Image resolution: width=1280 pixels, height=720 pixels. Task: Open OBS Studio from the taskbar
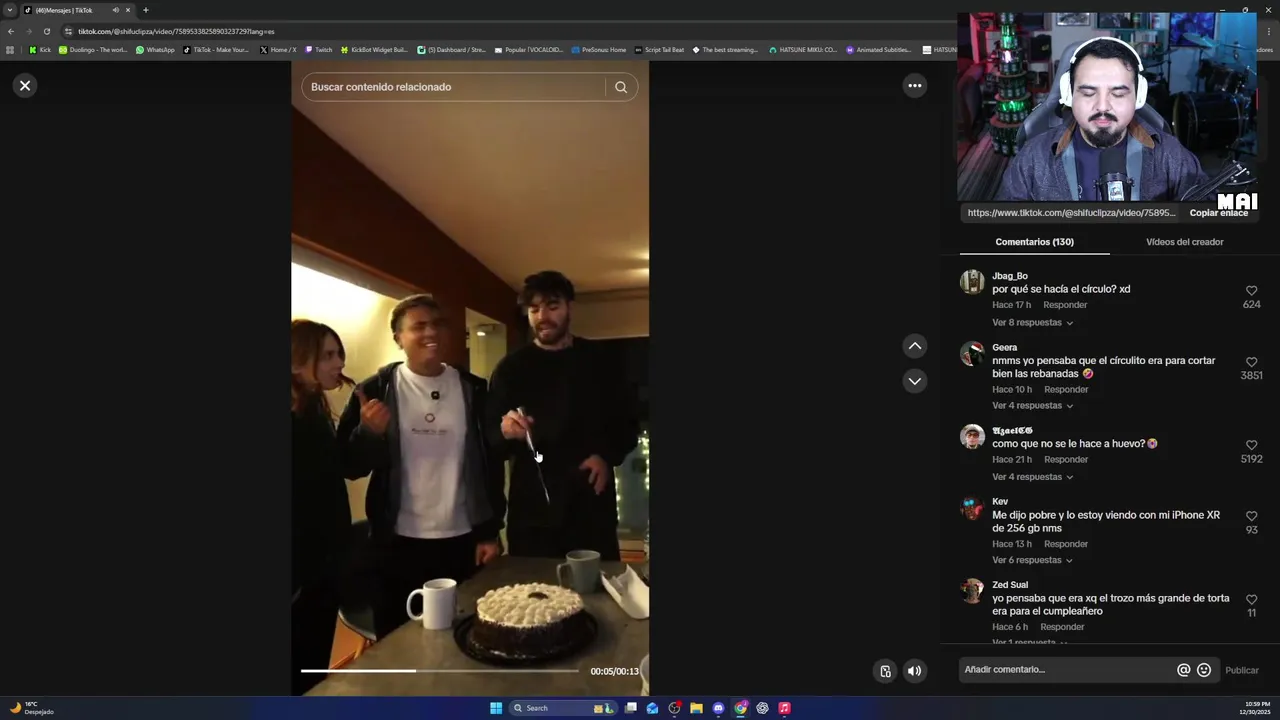(674, 708)
